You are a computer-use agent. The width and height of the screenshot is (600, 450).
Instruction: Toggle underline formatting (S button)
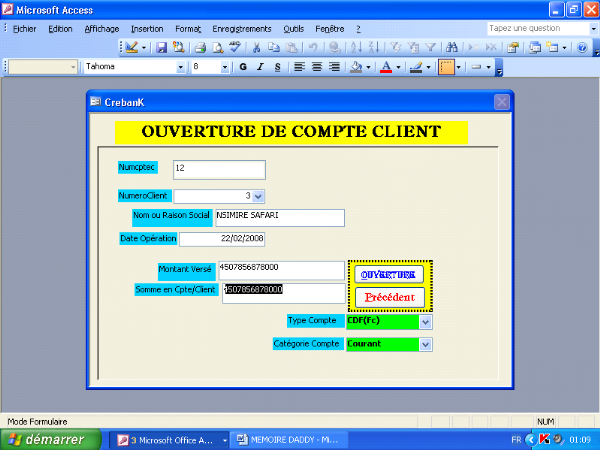coord(277,67)
